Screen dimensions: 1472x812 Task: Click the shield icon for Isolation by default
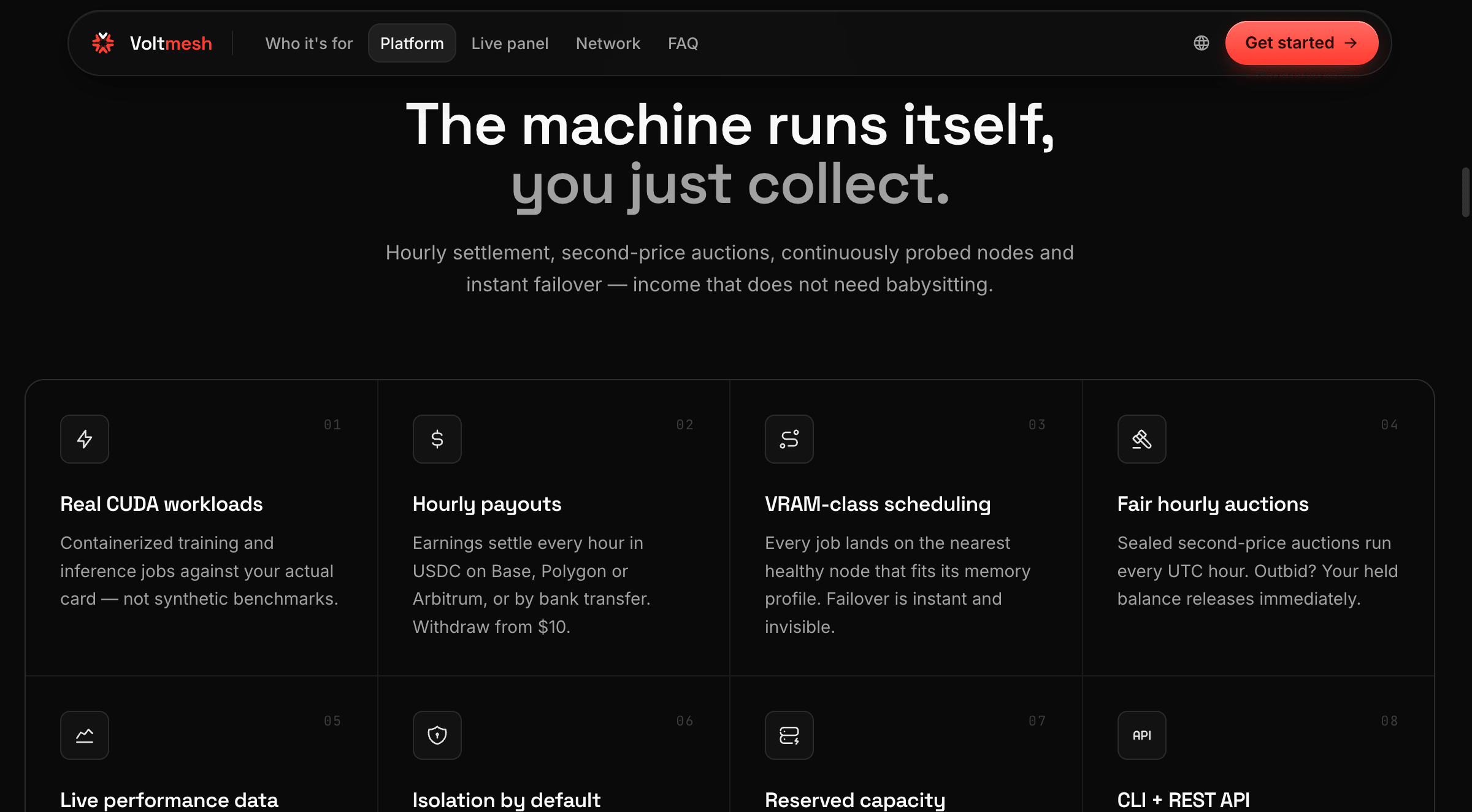pyautogui.click(x=437, y=735)
